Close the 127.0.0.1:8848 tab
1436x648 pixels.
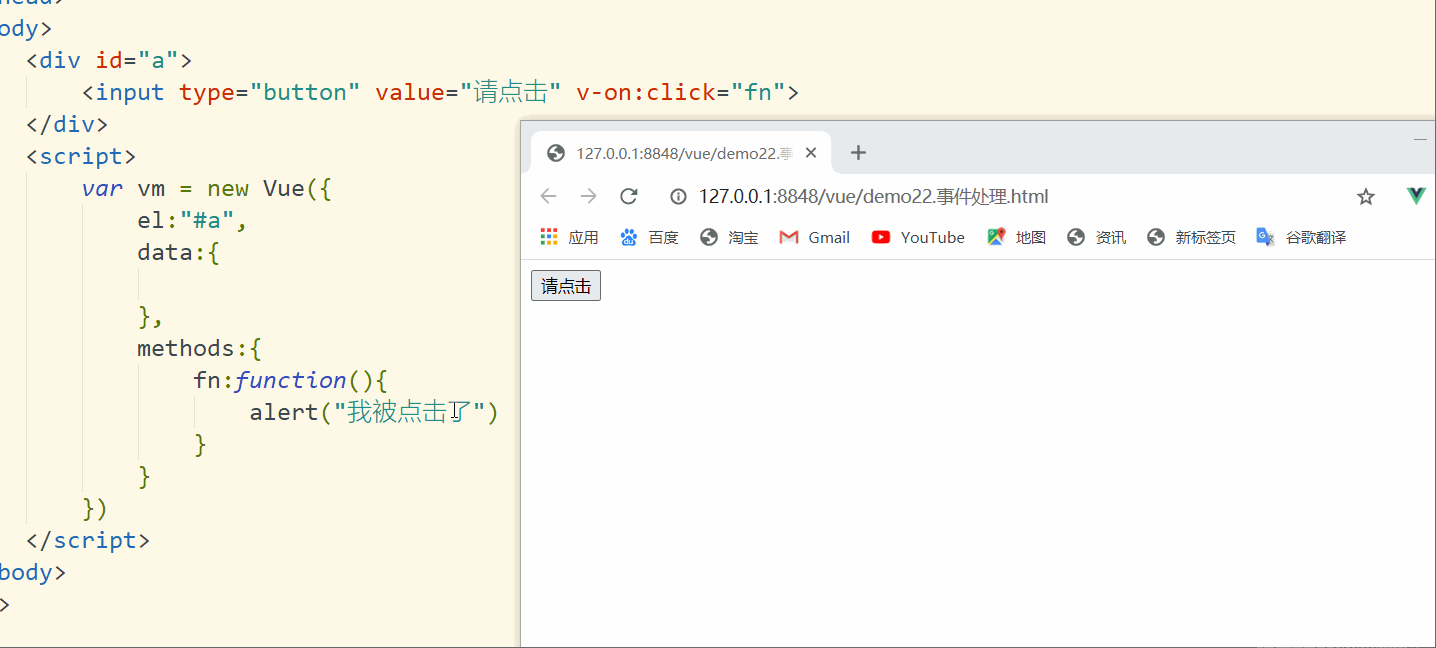coord(811,153)
